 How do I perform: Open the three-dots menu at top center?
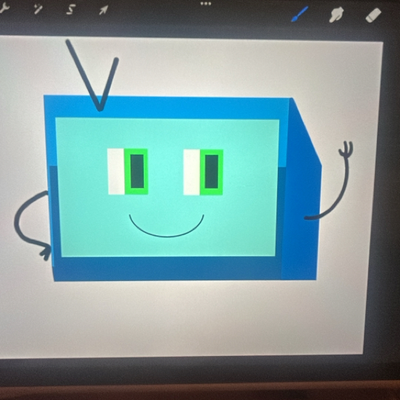[206, 4]
